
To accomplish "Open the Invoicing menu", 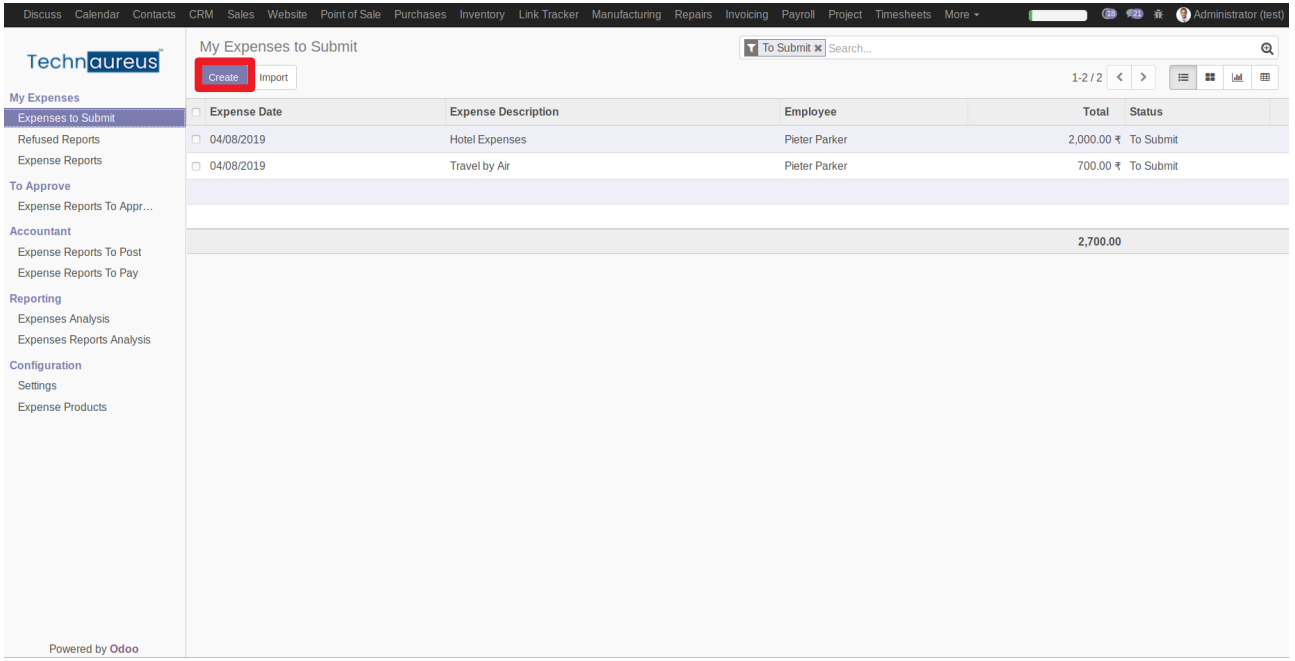I will pyautogui.click(x=747, y=14).
